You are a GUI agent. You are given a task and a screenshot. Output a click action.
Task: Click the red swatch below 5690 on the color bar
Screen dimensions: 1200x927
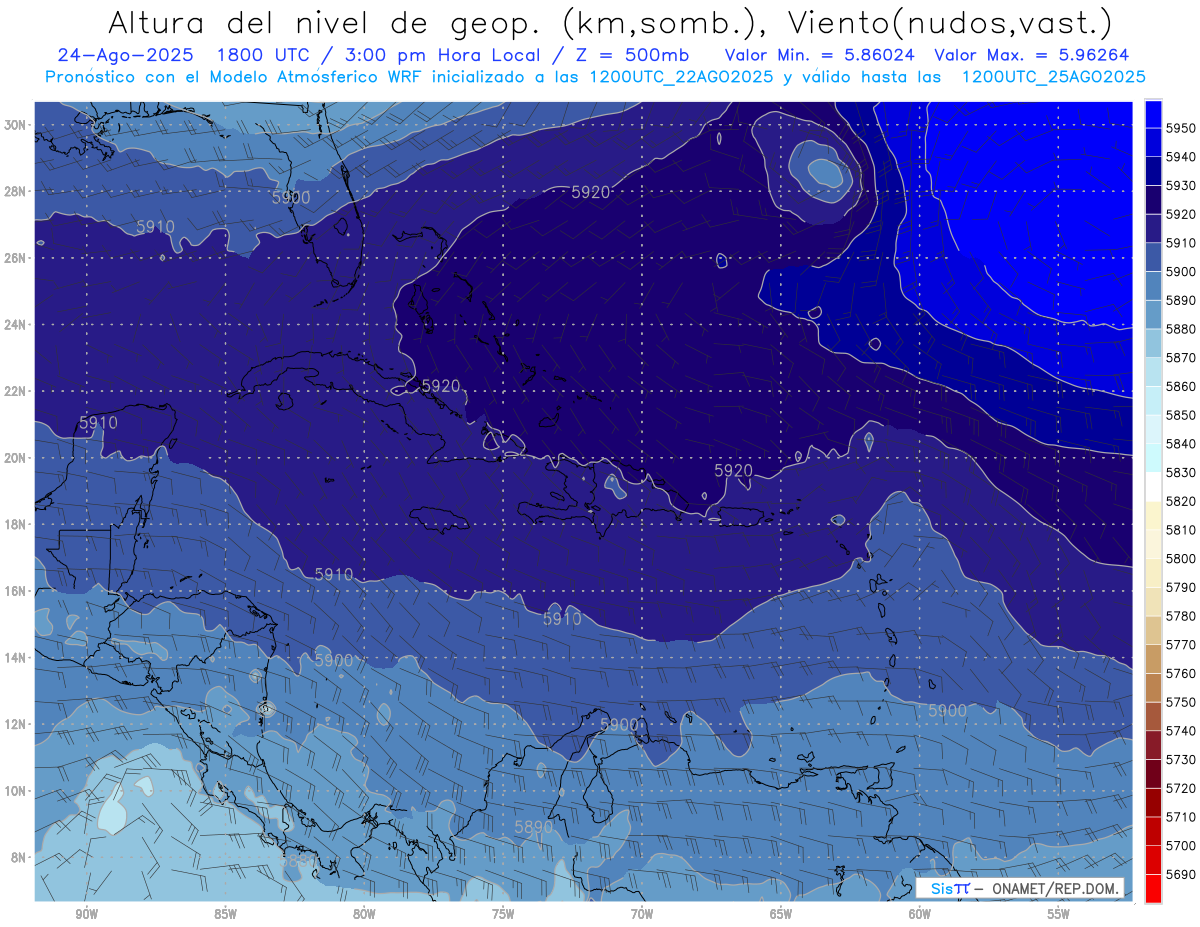point(1153,888)
